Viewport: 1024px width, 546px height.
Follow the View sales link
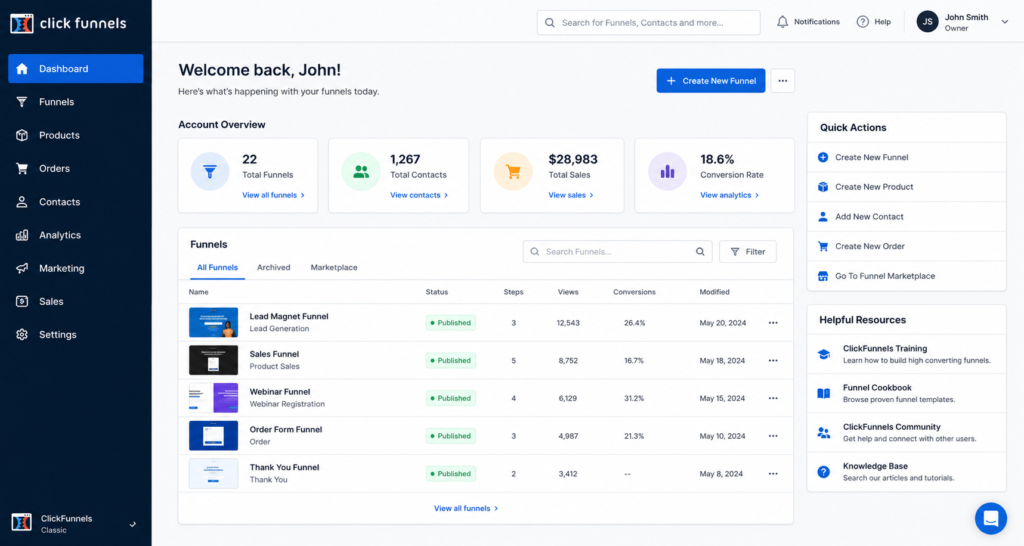click(571, 195)
